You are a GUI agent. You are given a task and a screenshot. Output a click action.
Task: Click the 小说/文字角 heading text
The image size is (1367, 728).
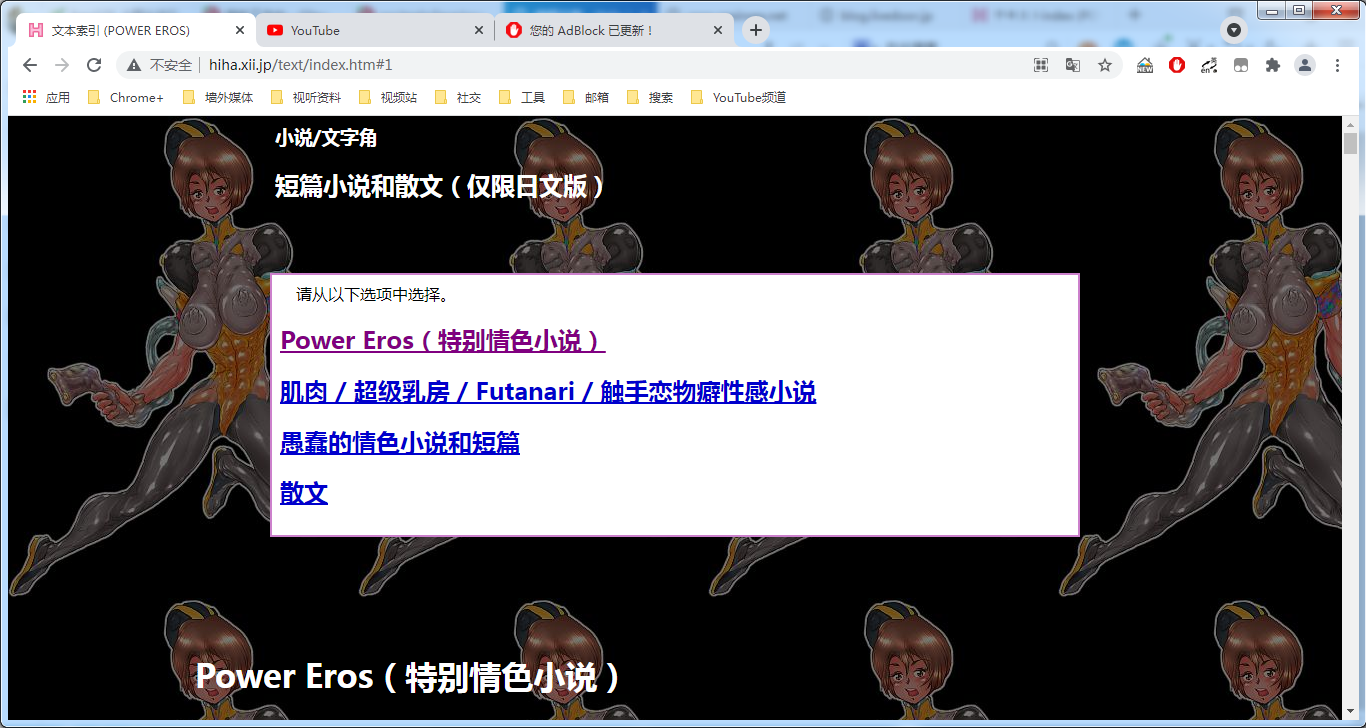point(326,138)
